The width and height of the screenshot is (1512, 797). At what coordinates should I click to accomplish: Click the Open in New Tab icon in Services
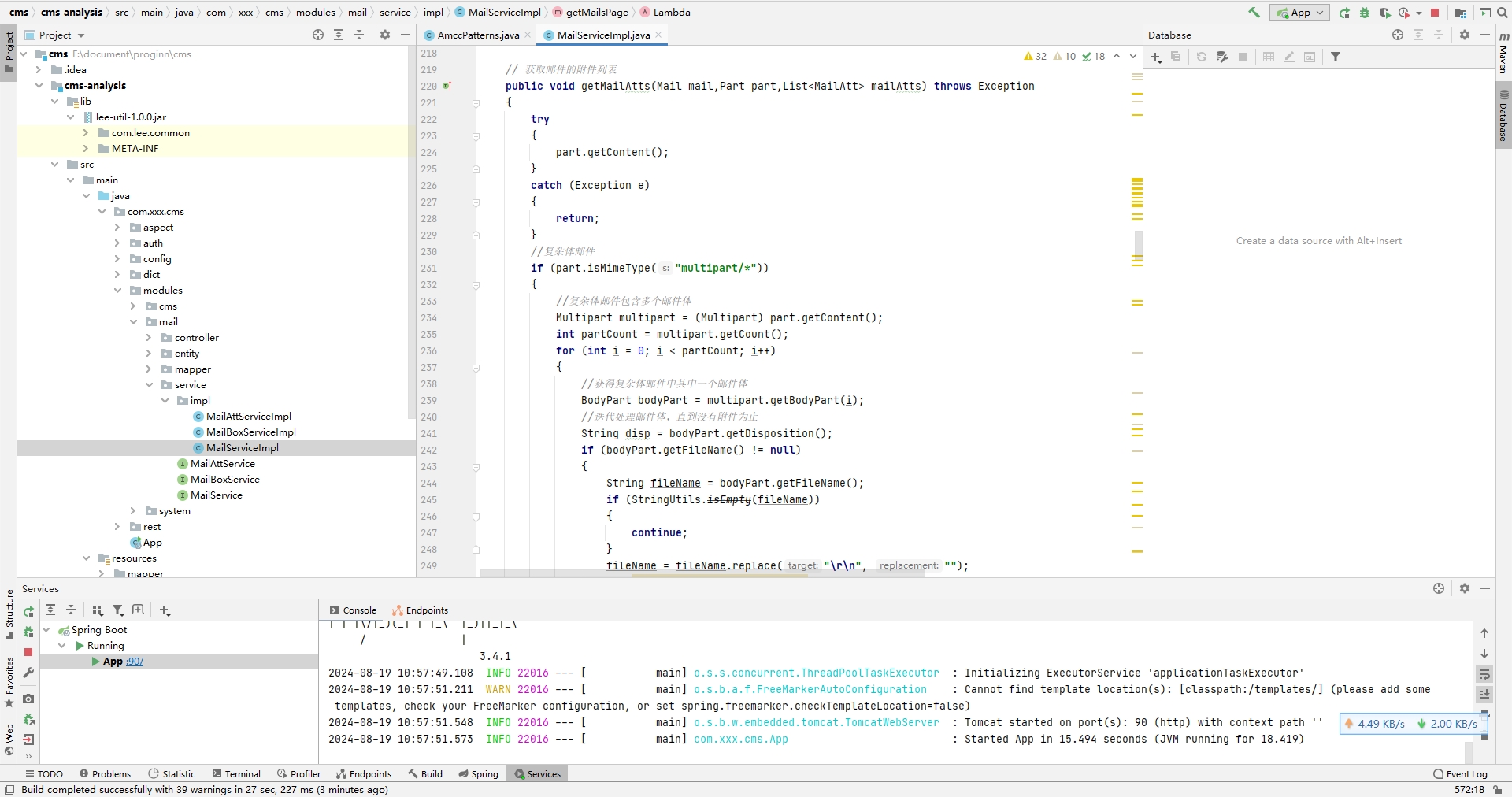[139, 610]
